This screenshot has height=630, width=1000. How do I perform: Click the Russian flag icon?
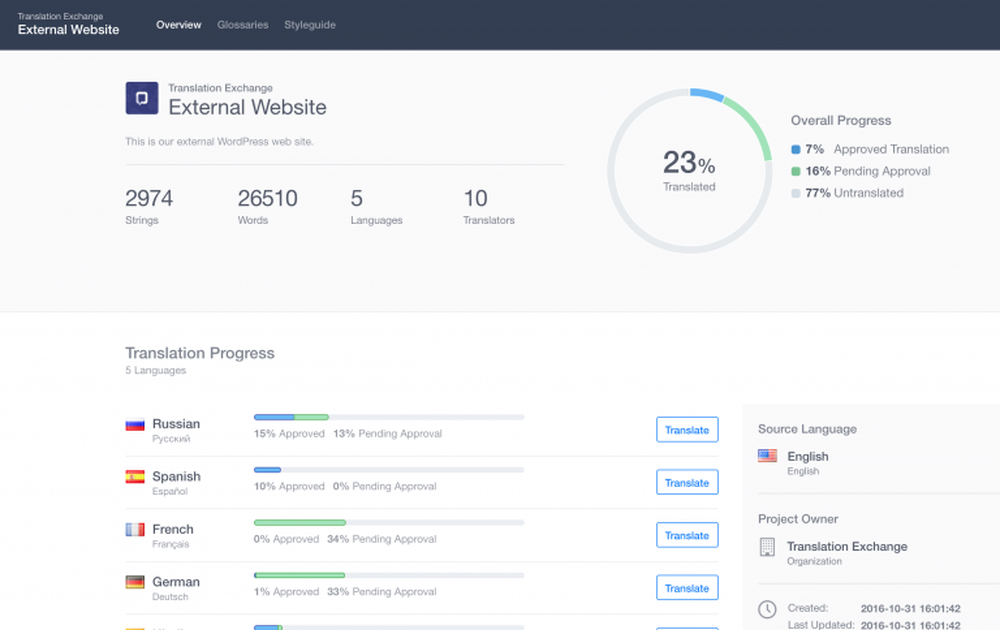pos(135,424)
